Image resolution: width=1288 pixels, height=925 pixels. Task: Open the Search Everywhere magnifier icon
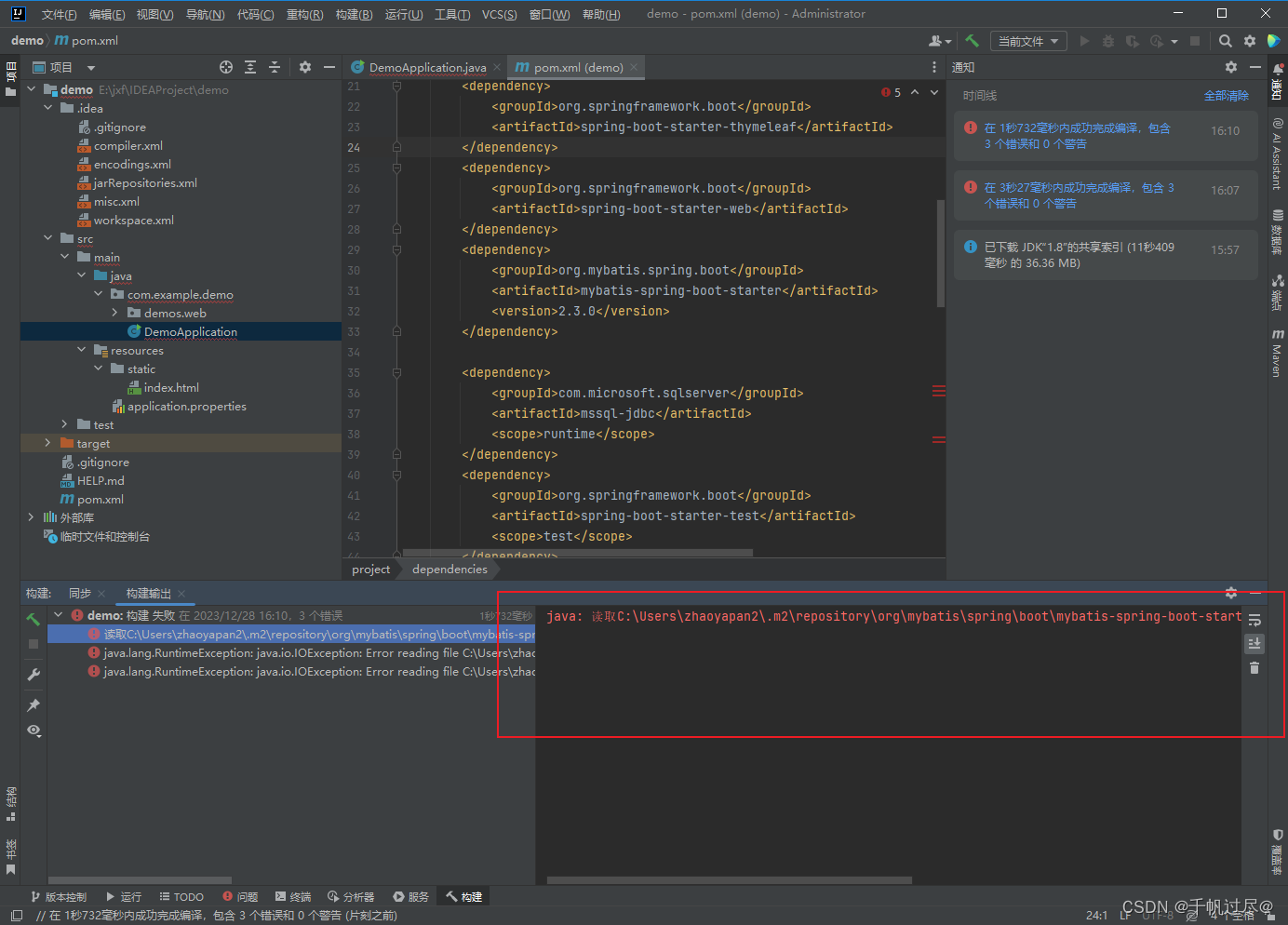click(x=1226, y=41)
